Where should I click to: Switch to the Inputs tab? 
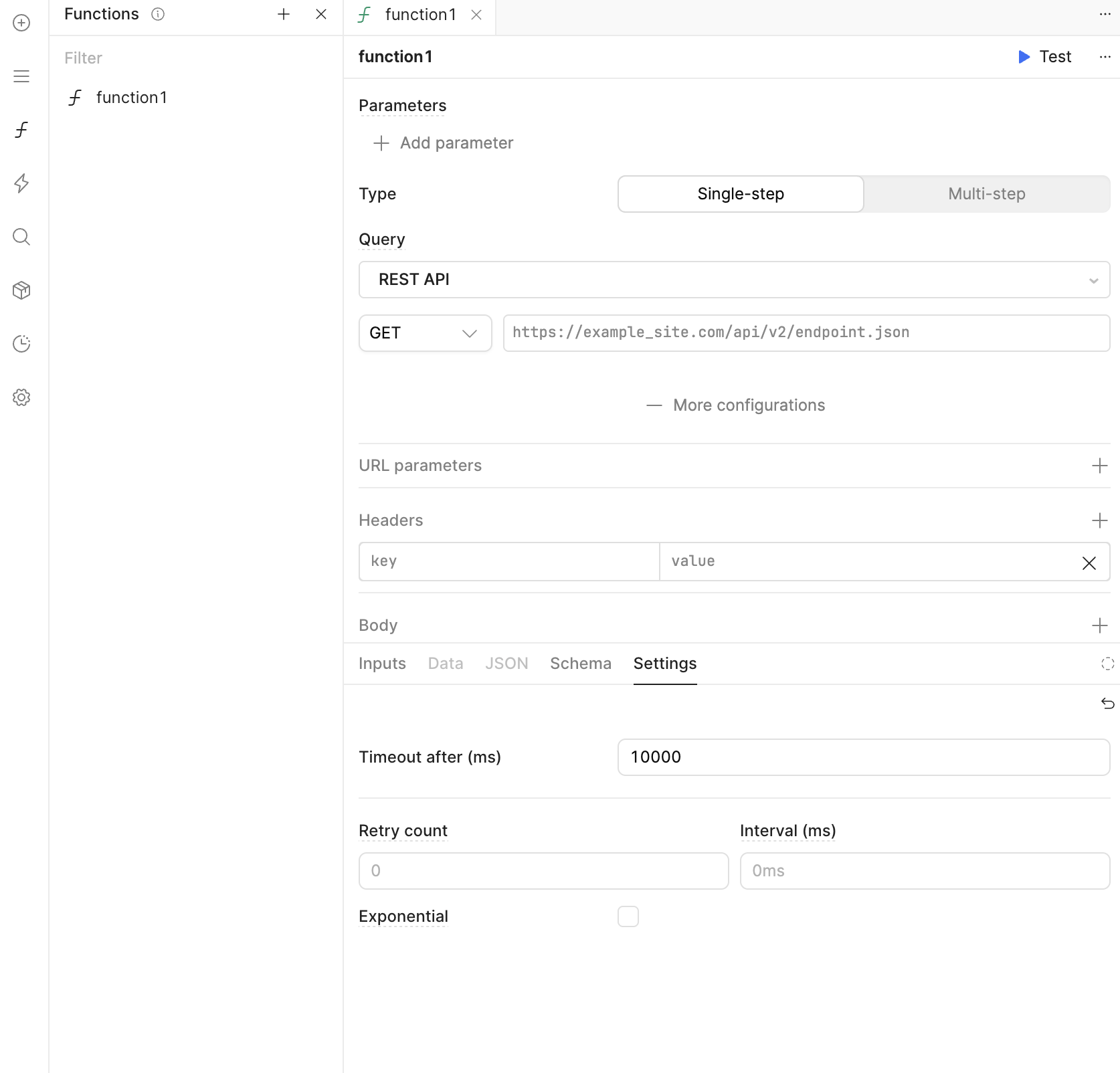382,664
